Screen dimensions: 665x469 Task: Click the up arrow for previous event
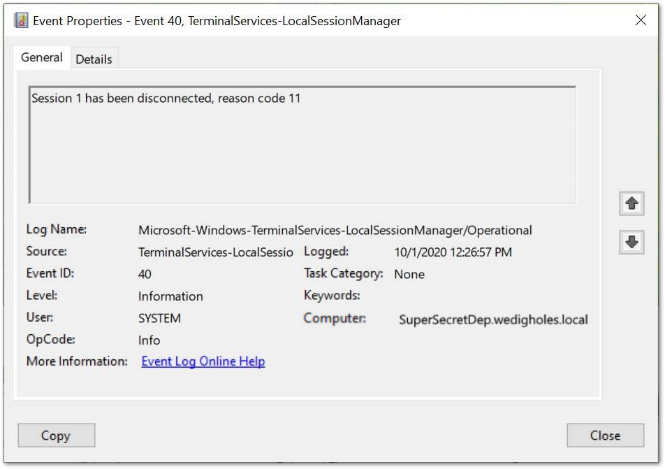click(631, 203)
